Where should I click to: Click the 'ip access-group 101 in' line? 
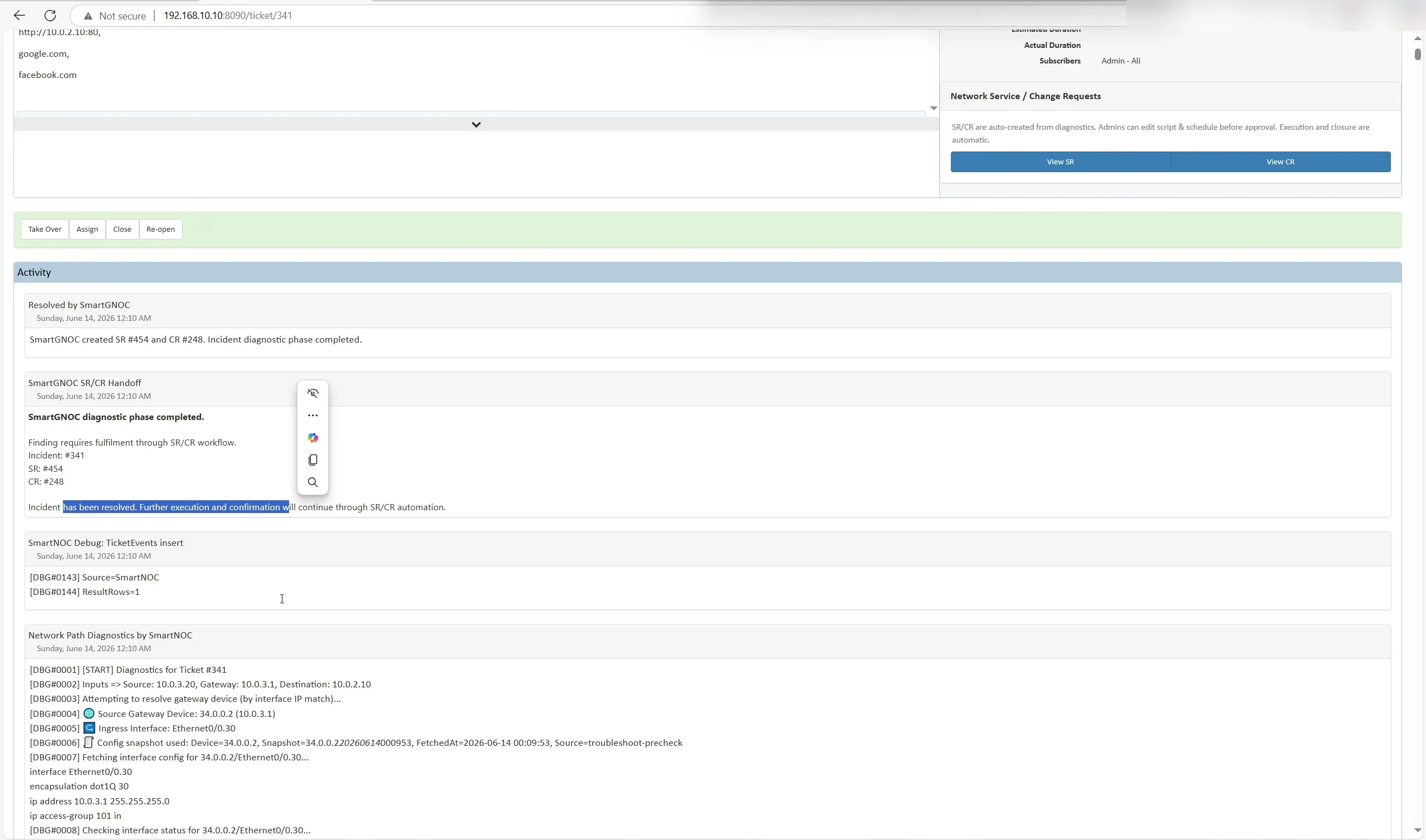click(75, 815)
